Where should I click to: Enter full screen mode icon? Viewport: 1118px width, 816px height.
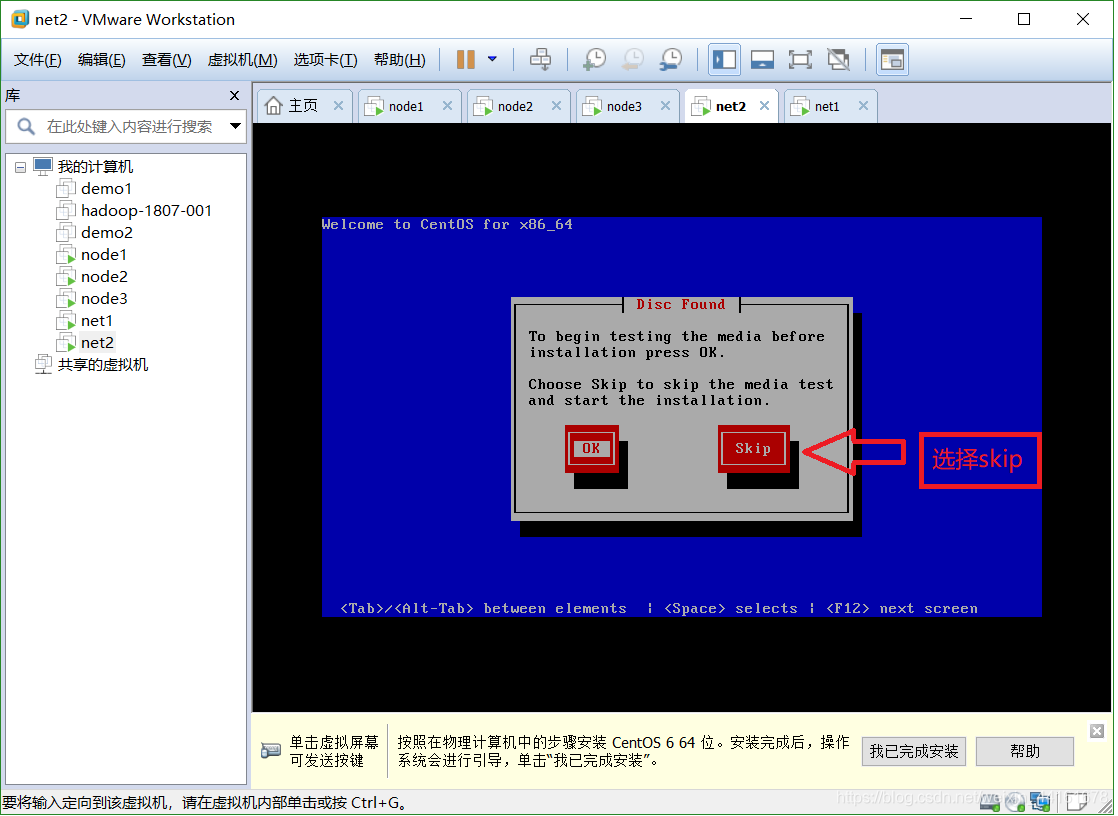[800, 59]
